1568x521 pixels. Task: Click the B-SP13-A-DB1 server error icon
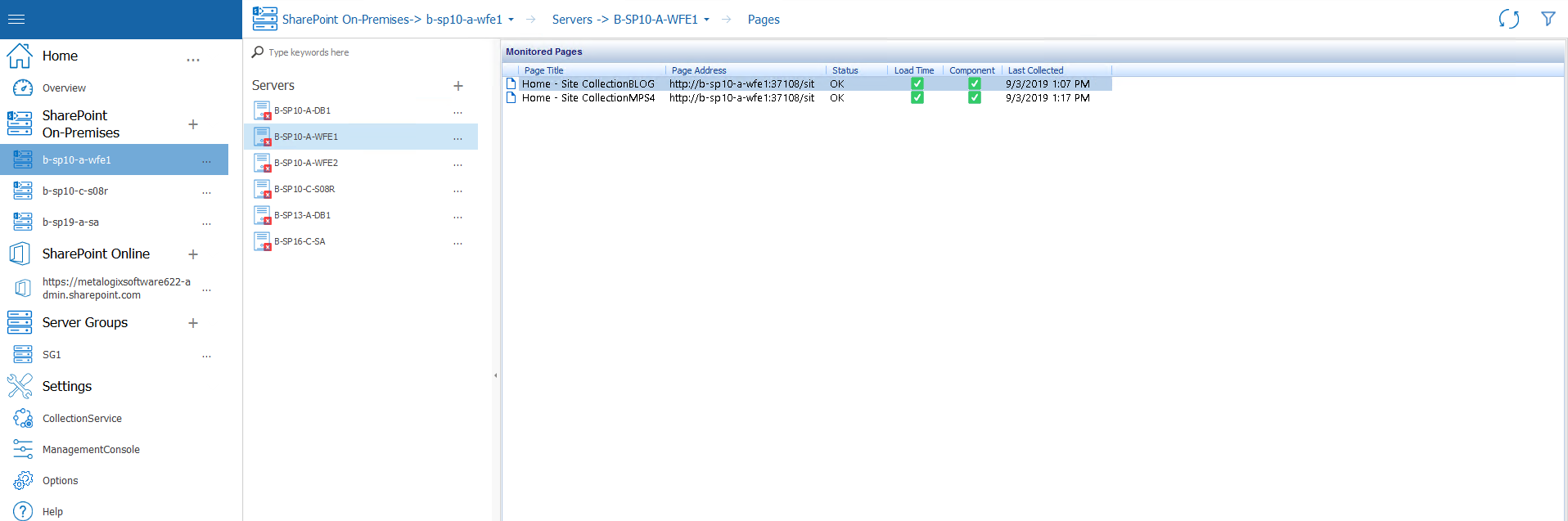[262, 215]
